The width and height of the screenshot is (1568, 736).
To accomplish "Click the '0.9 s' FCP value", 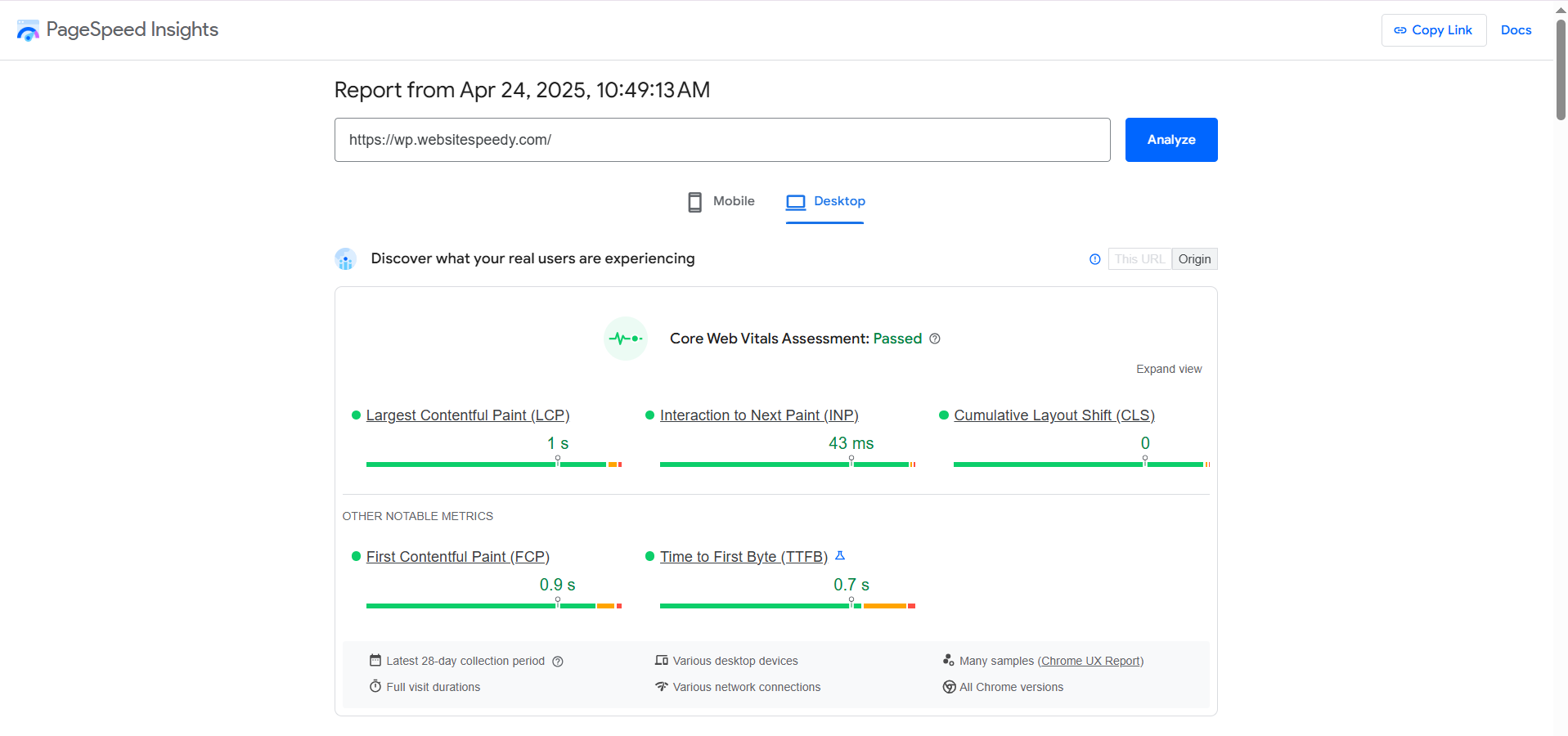I will point(557,585).
